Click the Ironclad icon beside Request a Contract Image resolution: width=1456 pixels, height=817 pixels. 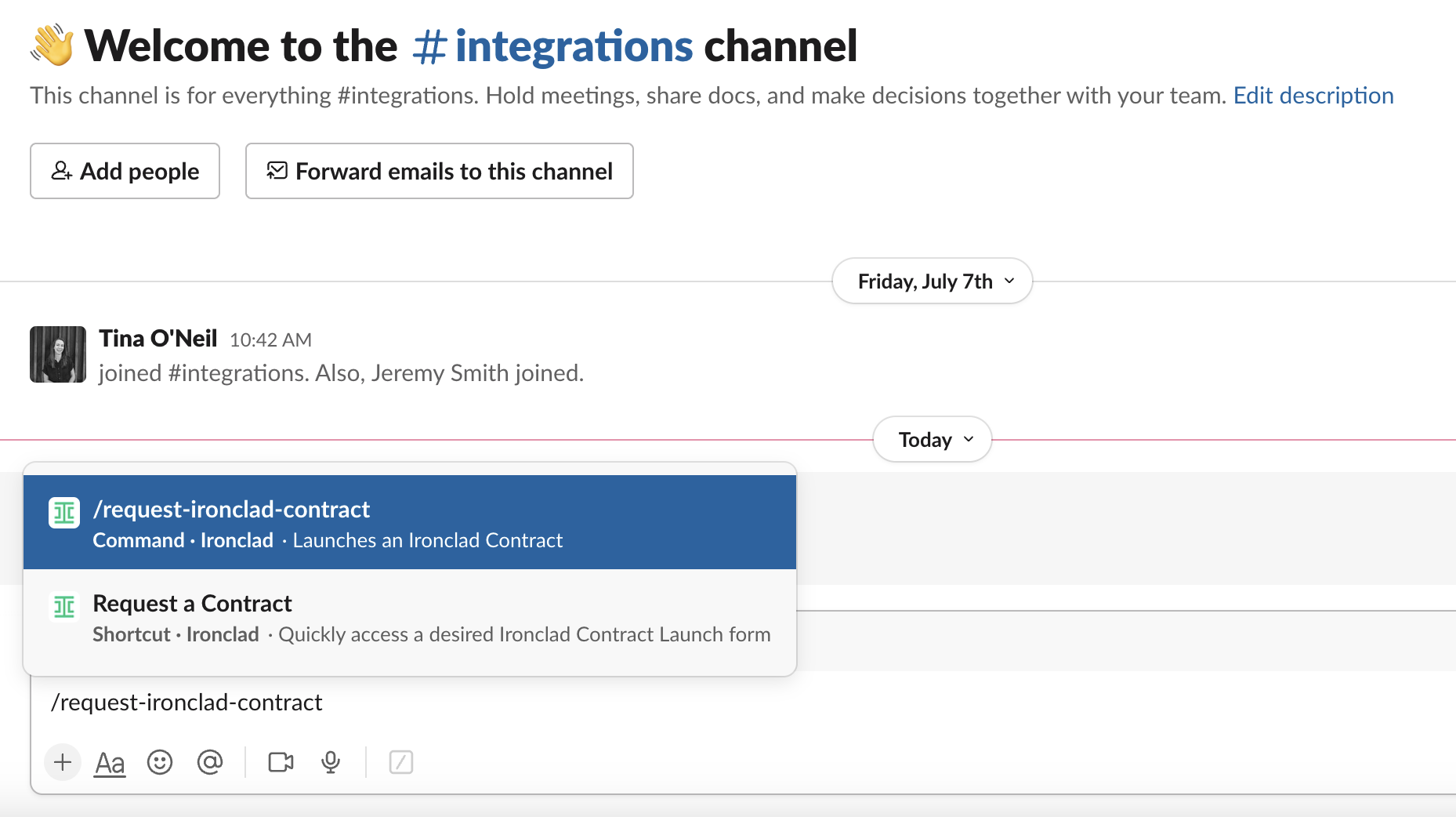pos(64,607)
